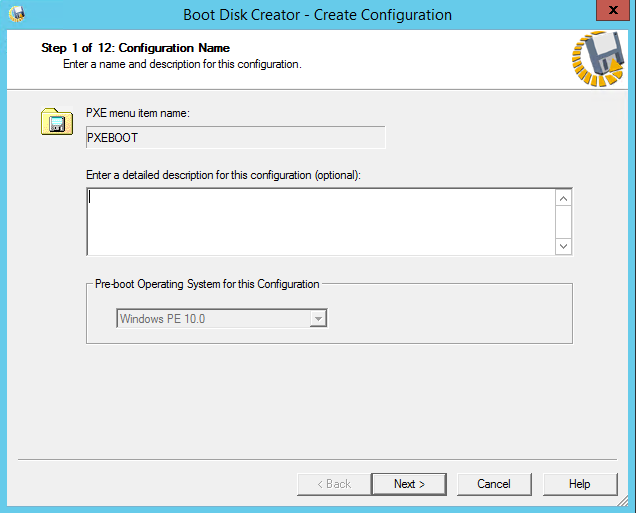The width and height of the screenshot is (636, 513).
Task: Open the Help button
Action: pyautogui.click(x=580, y=484)
